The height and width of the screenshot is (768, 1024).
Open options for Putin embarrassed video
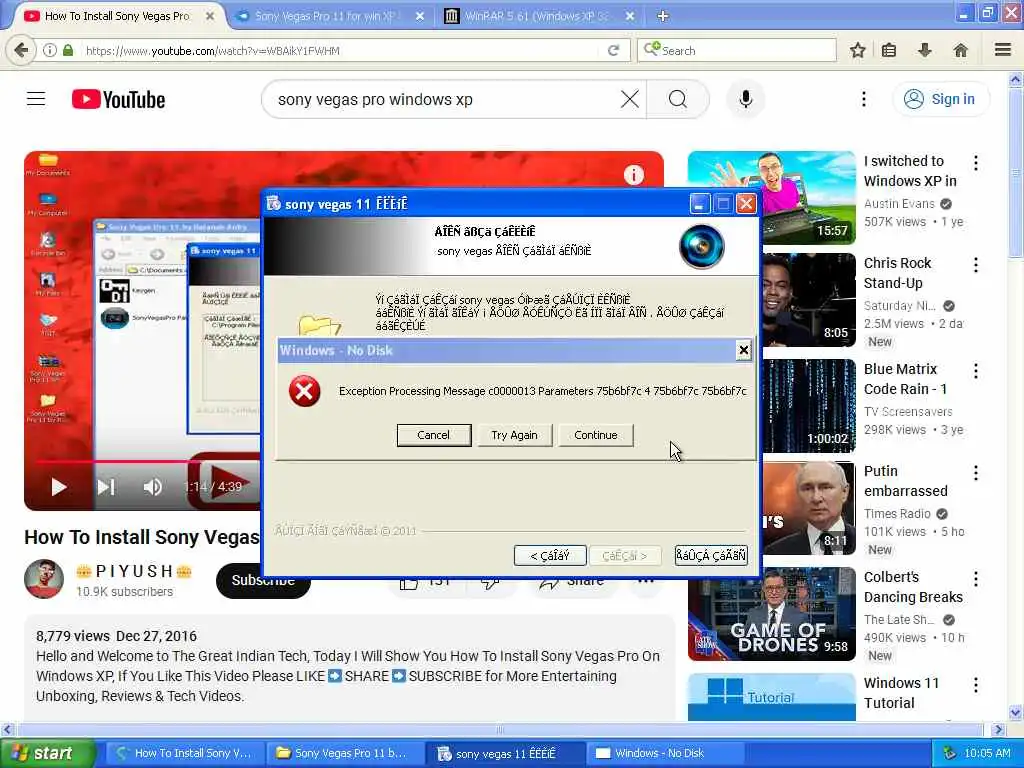click(976, 473)
